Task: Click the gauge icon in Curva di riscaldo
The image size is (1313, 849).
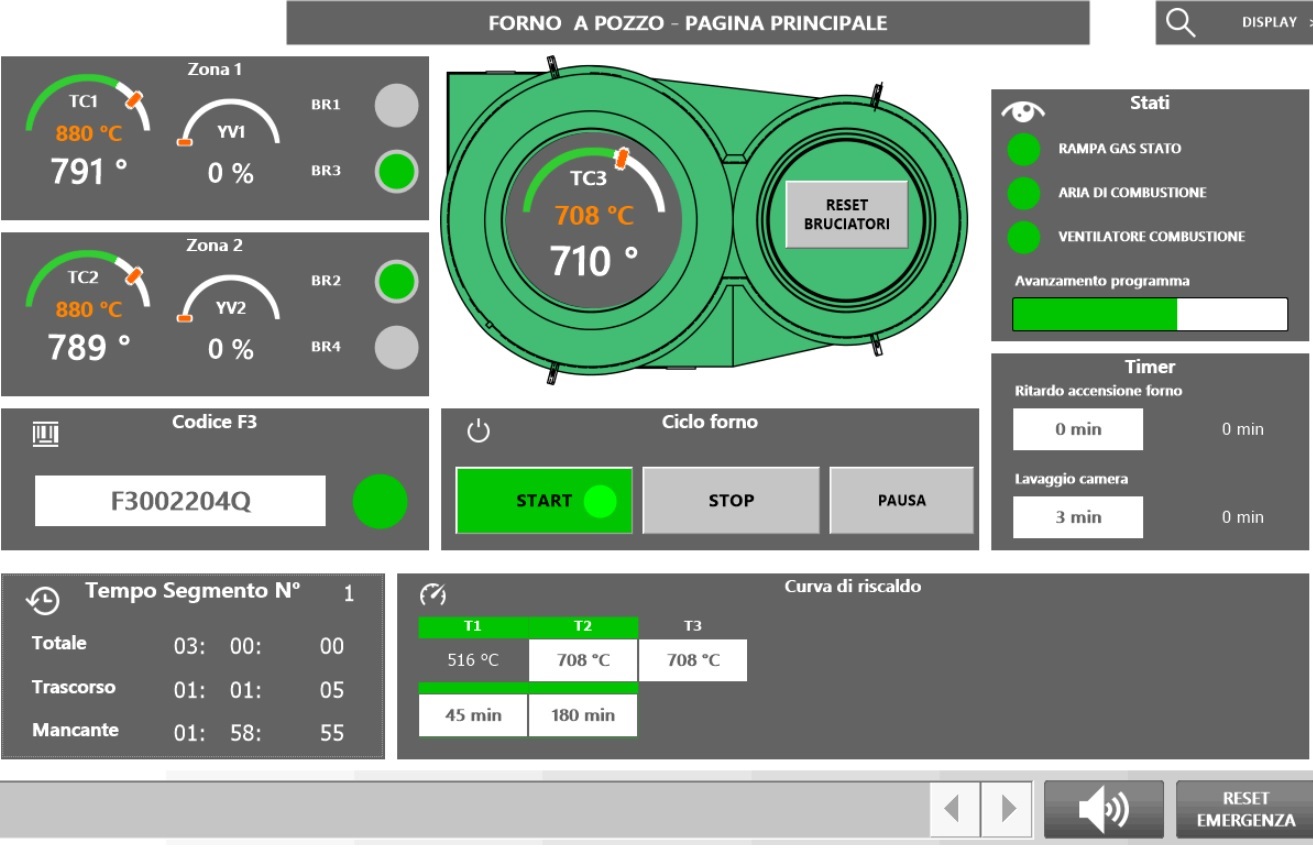Action: [432, 595]
